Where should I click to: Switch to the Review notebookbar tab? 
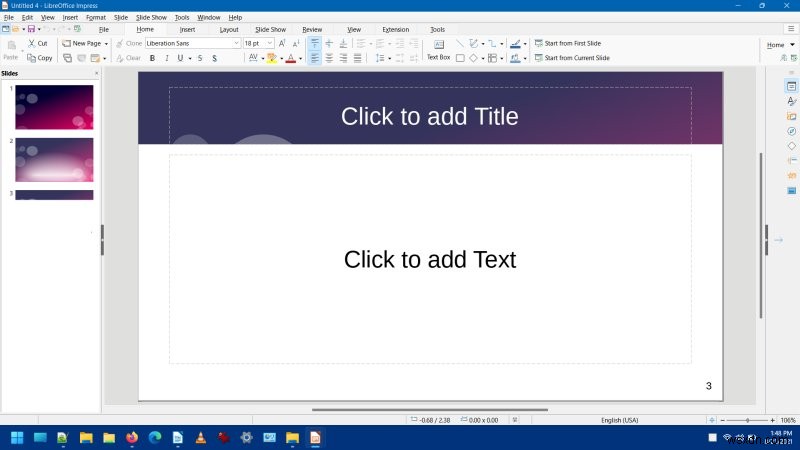click(x=312, y=30)
